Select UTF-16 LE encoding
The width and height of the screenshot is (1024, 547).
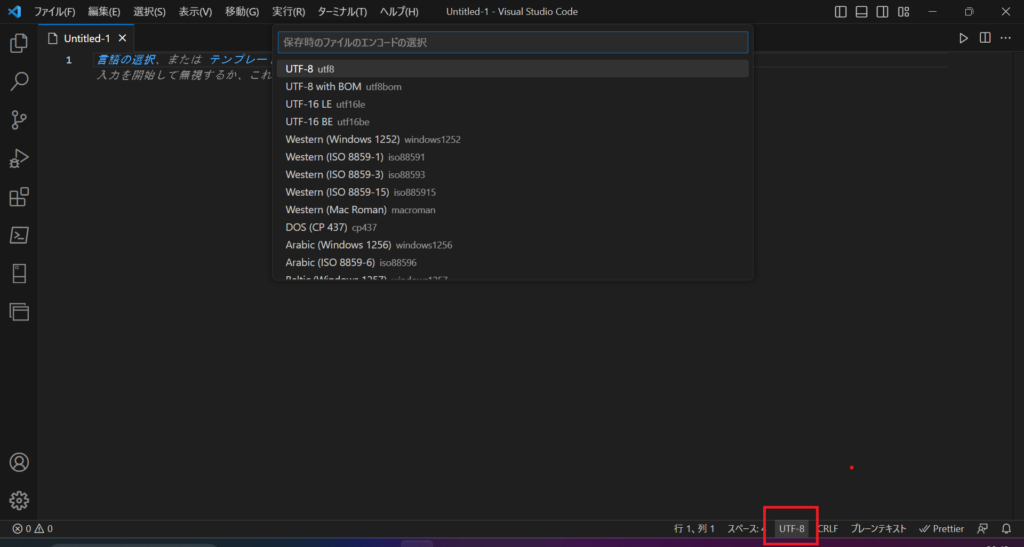[x=513, y=104]
